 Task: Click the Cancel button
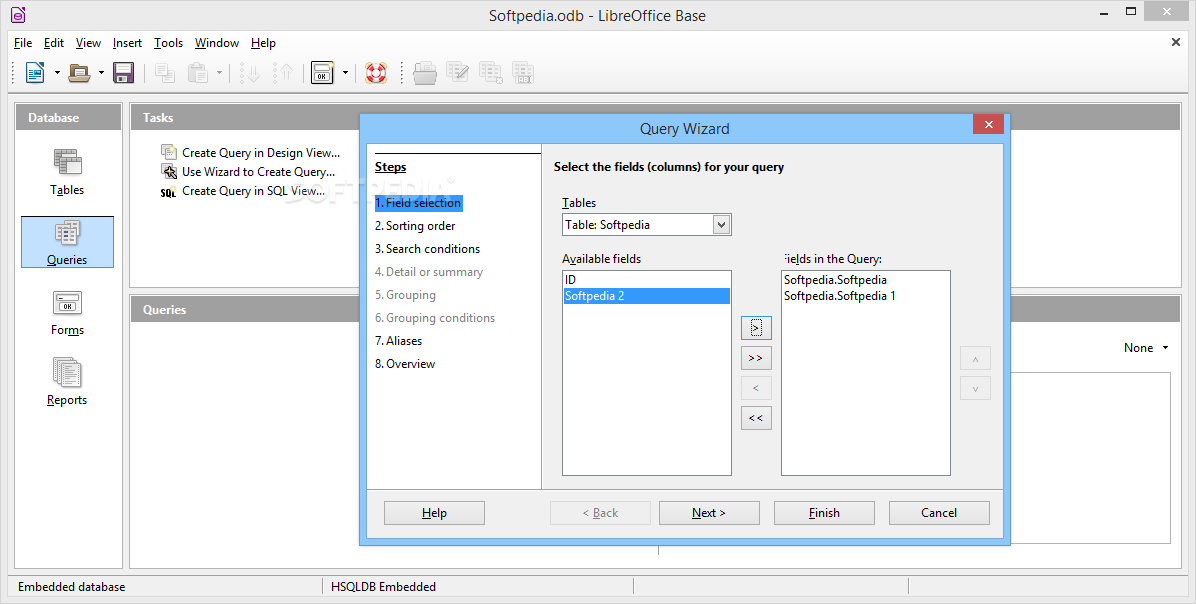click(939, 513)
